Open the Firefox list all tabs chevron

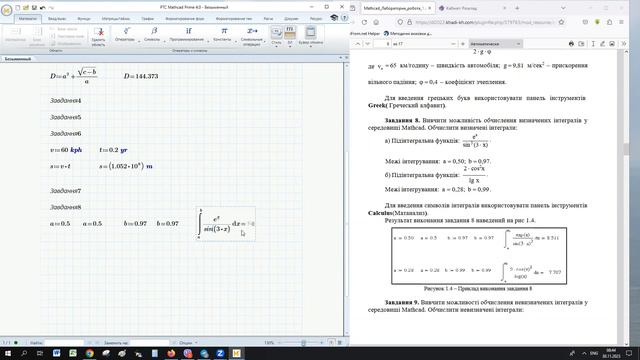(x=563, y=8)
